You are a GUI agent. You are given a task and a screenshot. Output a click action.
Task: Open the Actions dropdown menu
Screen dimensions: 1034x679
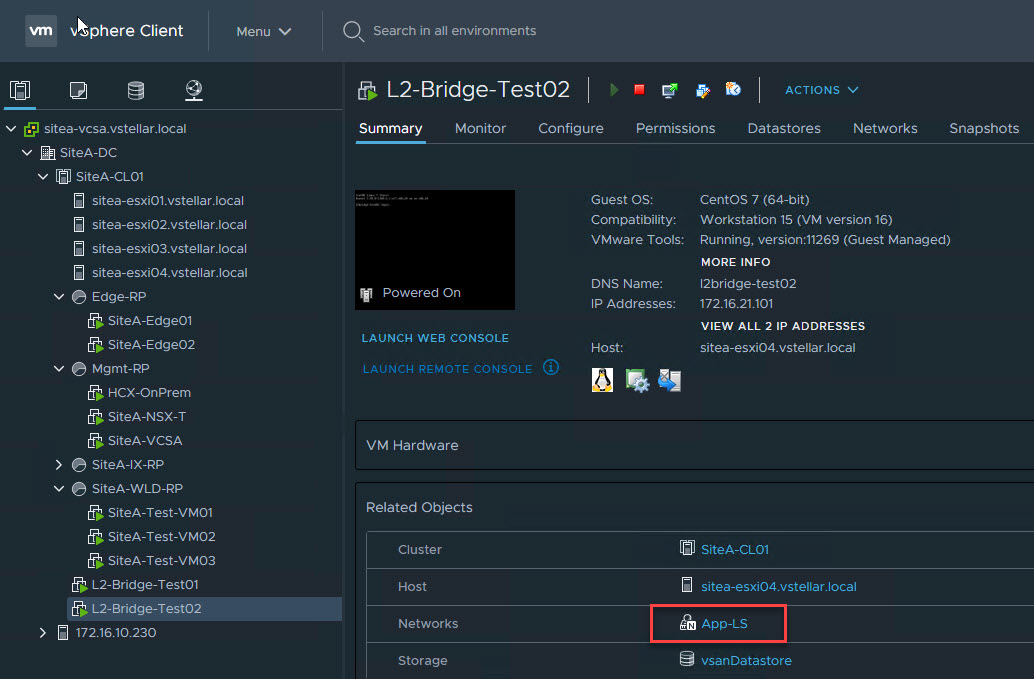click(821, 90)
